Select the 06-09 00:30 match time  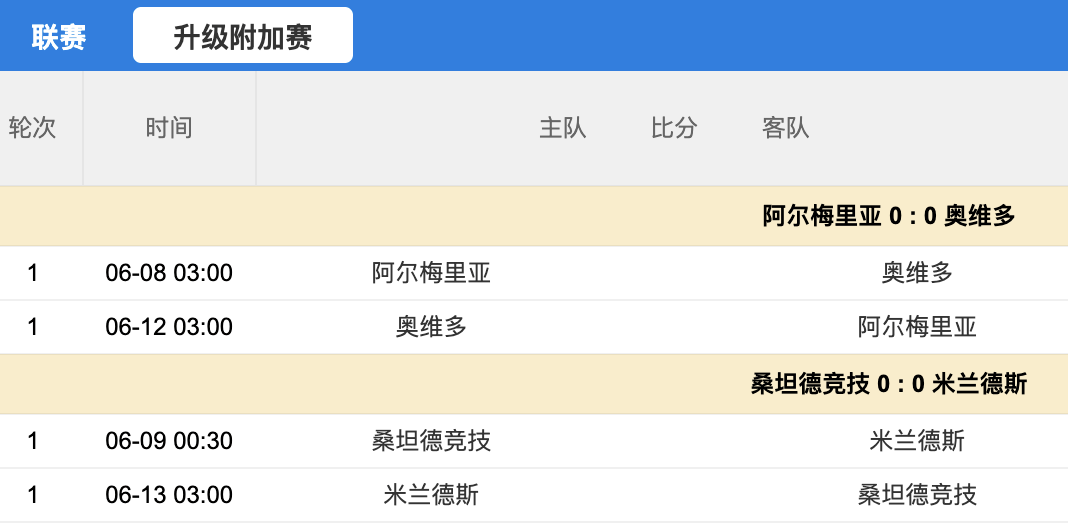(169, 441)
